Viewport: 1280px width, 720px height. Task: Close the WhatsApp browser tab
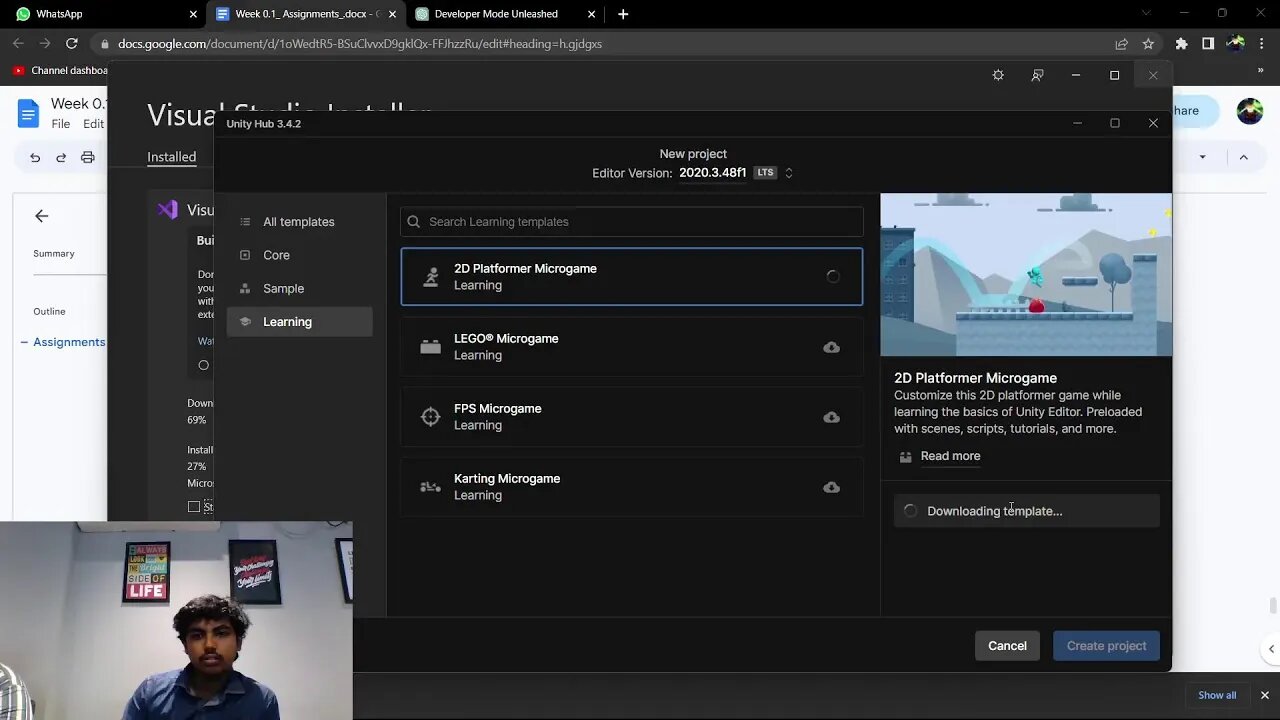point(193,14)
